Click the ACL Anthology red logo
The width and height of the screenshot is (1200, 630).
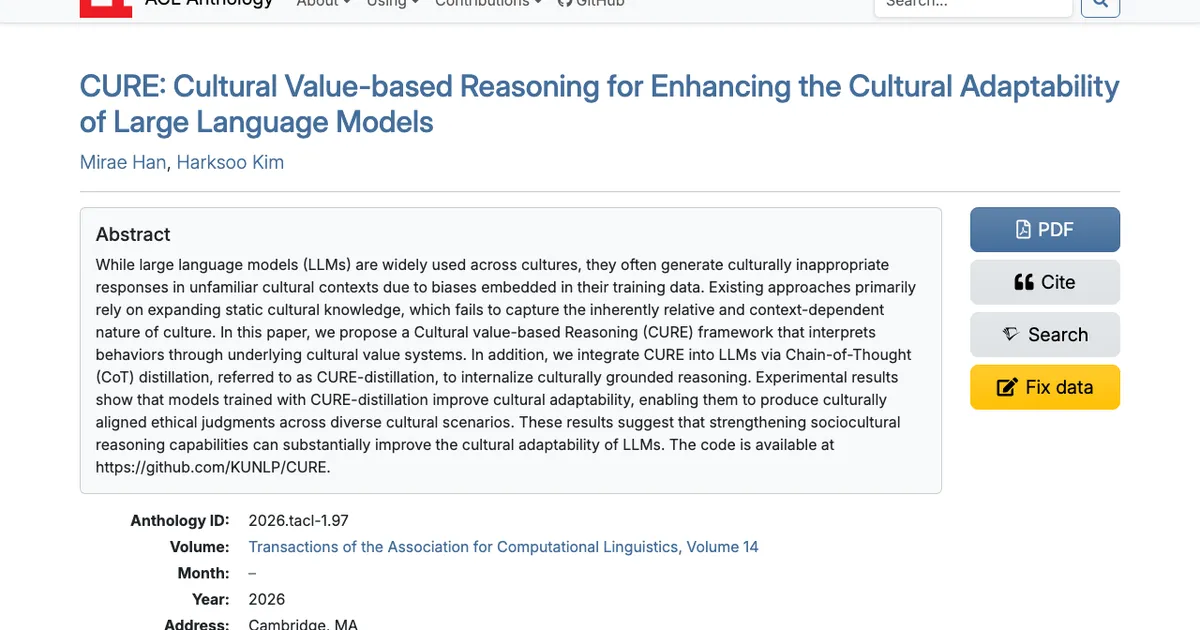(x=105, y=7)
